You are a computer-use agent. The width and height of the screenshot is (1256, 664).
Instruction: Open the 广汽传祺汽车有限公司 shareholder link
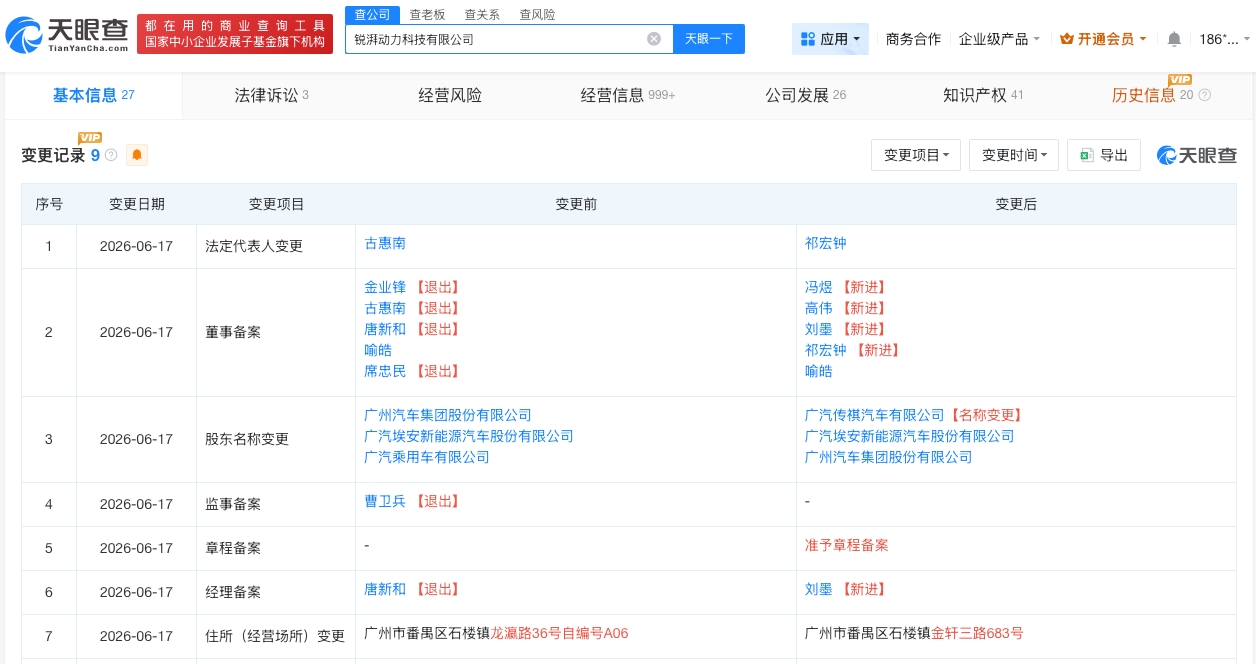tap(874, 415)
